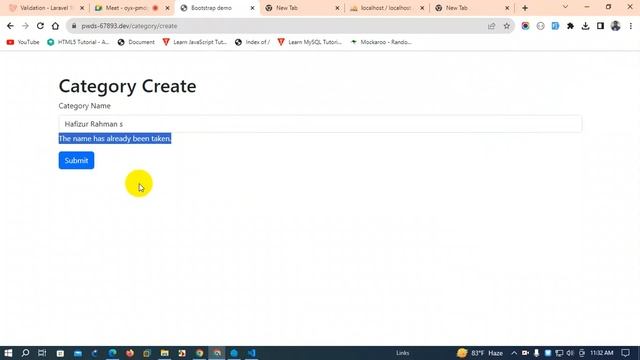The image size is (640, 360).
Task: Bookmark this page with the star icon
Action: tap(507, 26)
